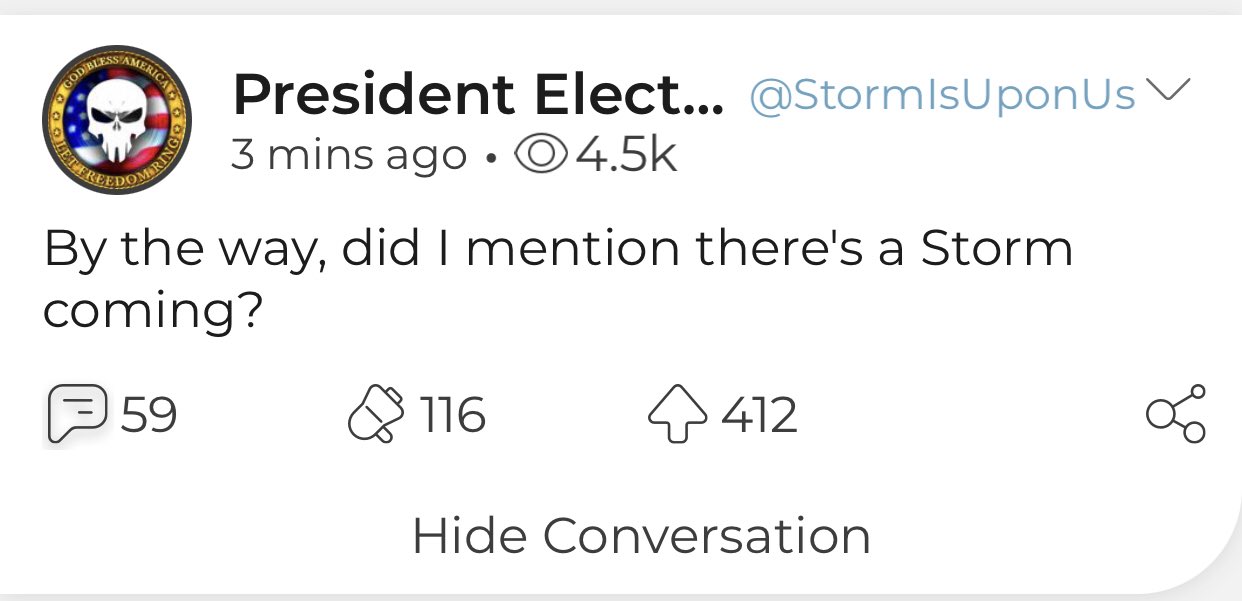Click the word Storm in the post

[996, 249]
